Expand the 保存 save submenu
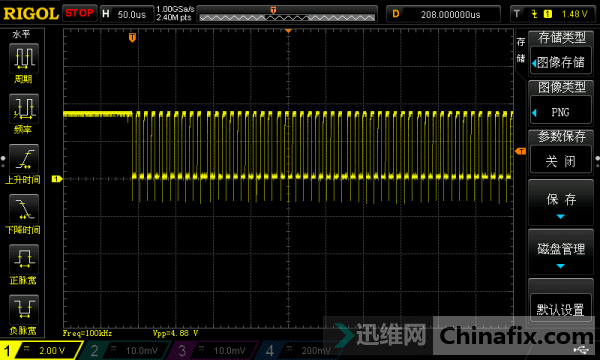 point(561,202)
